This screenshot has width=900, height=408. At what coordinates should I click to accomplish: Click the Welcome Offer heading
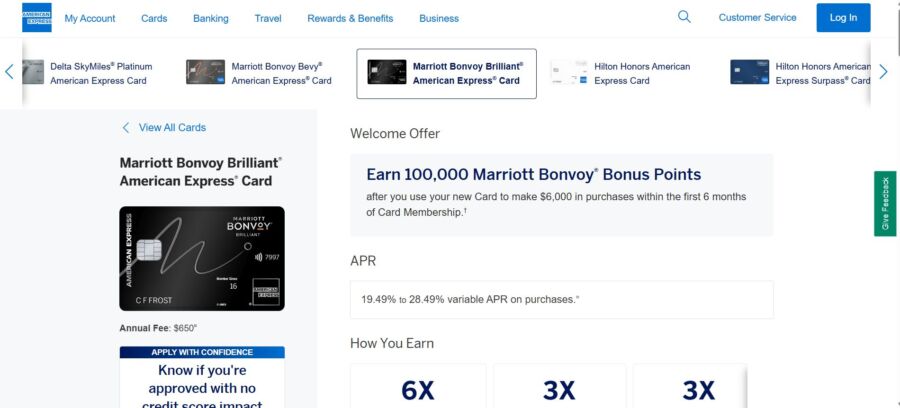[x=395, y=134]
